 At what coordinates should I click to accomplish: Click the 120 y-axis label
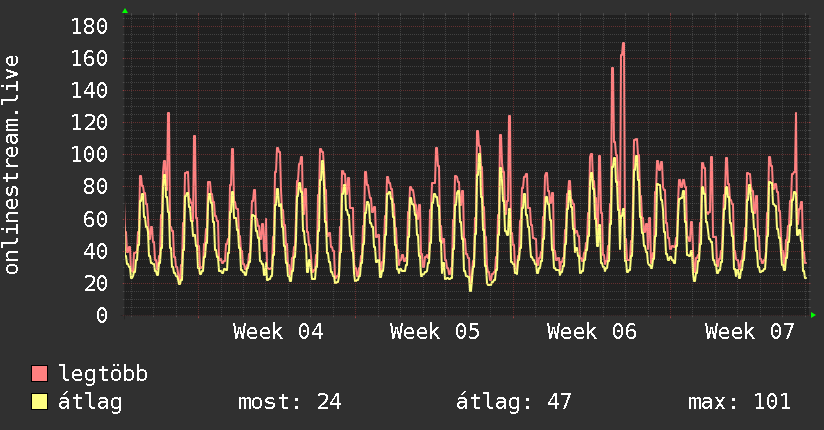[89, 122]
